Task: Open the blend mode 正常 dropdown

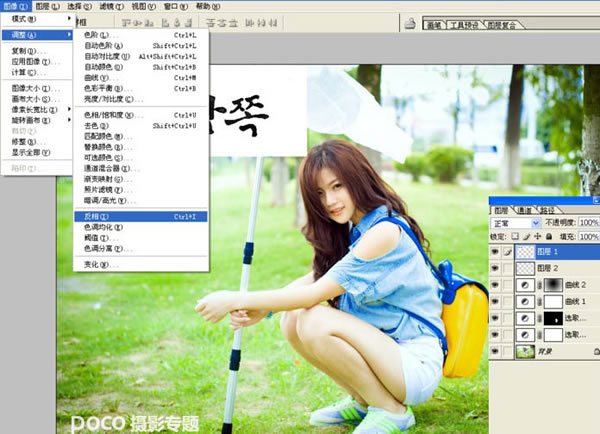Action: click(x=516, y=223)
